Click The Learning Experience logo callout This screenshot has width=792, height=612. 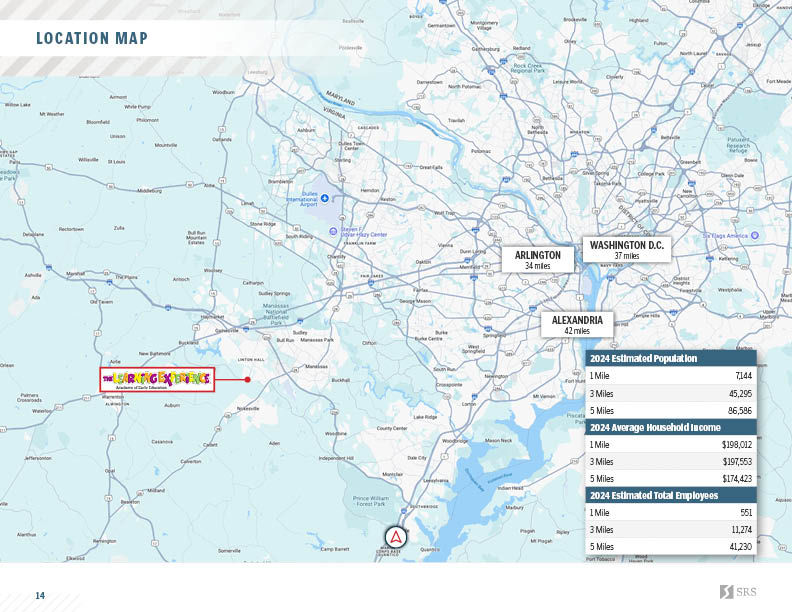157,380
